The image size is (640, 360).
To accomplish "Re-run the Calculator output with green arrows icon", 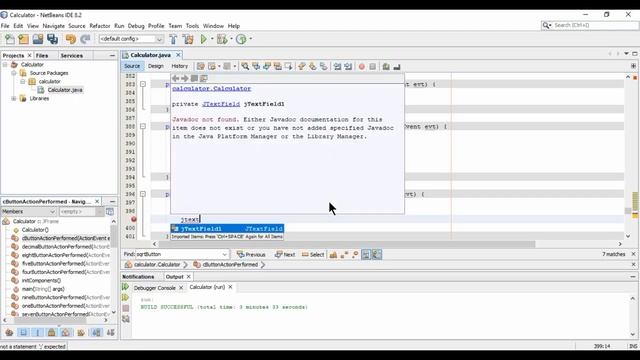I will pos(125,287).
